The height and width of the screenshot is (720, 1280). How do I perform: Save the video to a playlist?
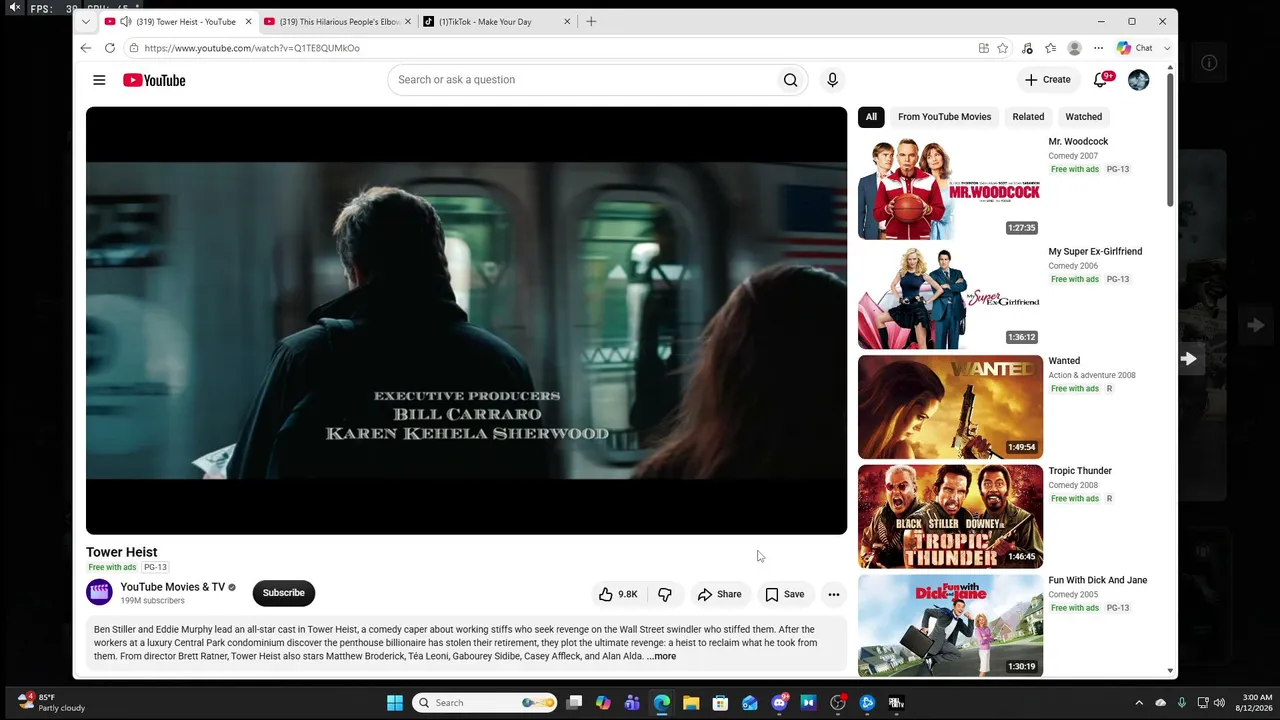tap(784, 594)
